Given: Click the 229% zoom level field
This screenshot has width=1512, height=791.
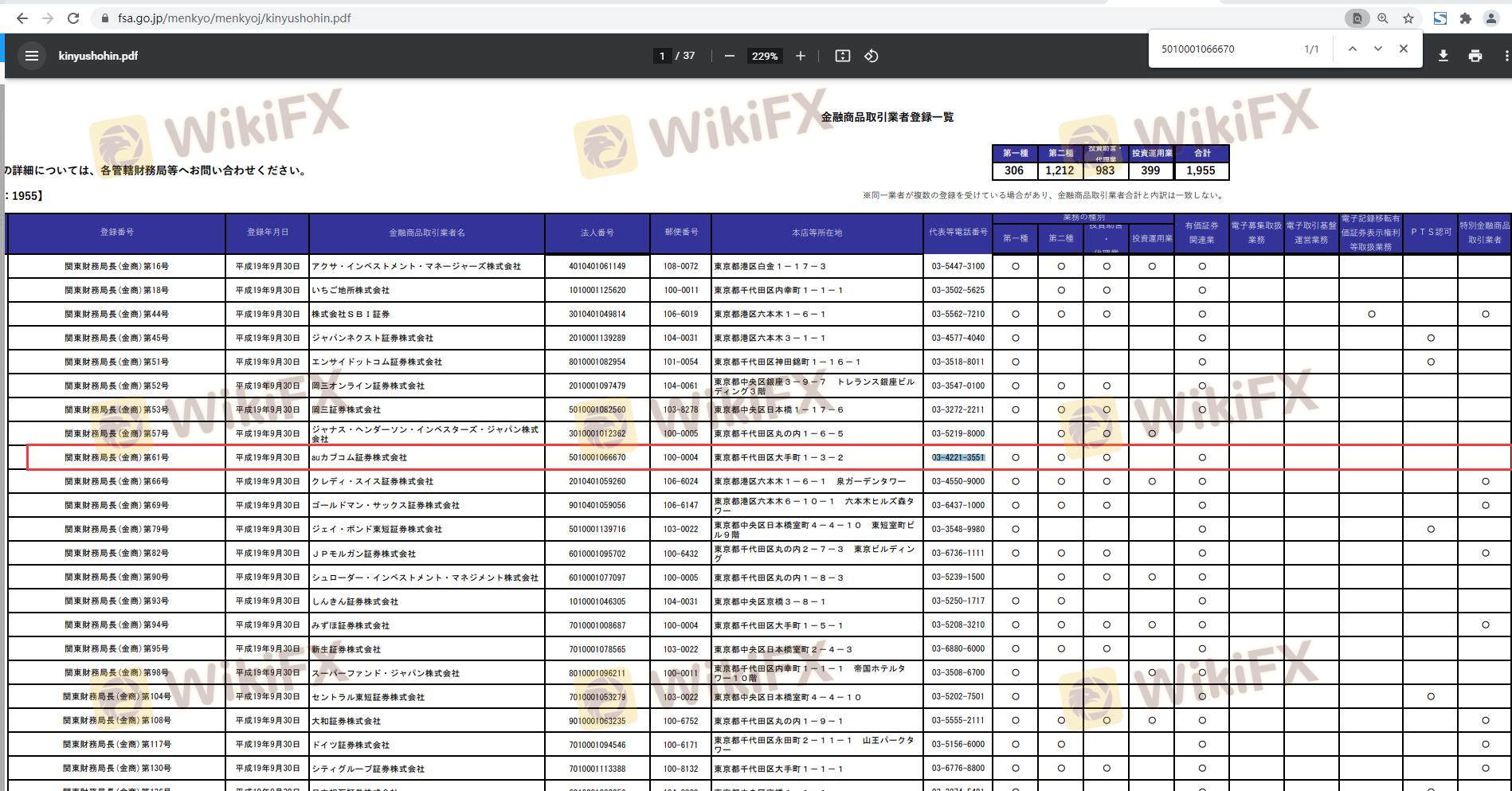Looking at the screenshot, I should coord(764,56).
